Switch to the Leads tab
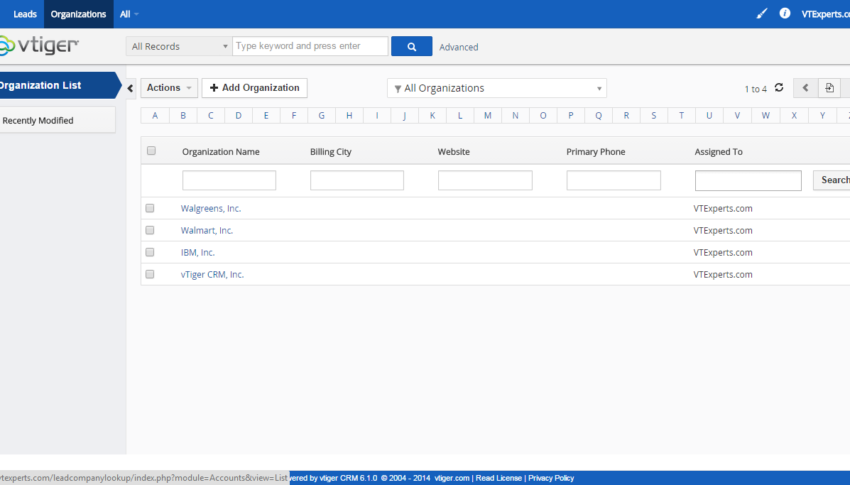Viewport: 850px width, 485px height. pyautogui.click(x=24, y=14)
